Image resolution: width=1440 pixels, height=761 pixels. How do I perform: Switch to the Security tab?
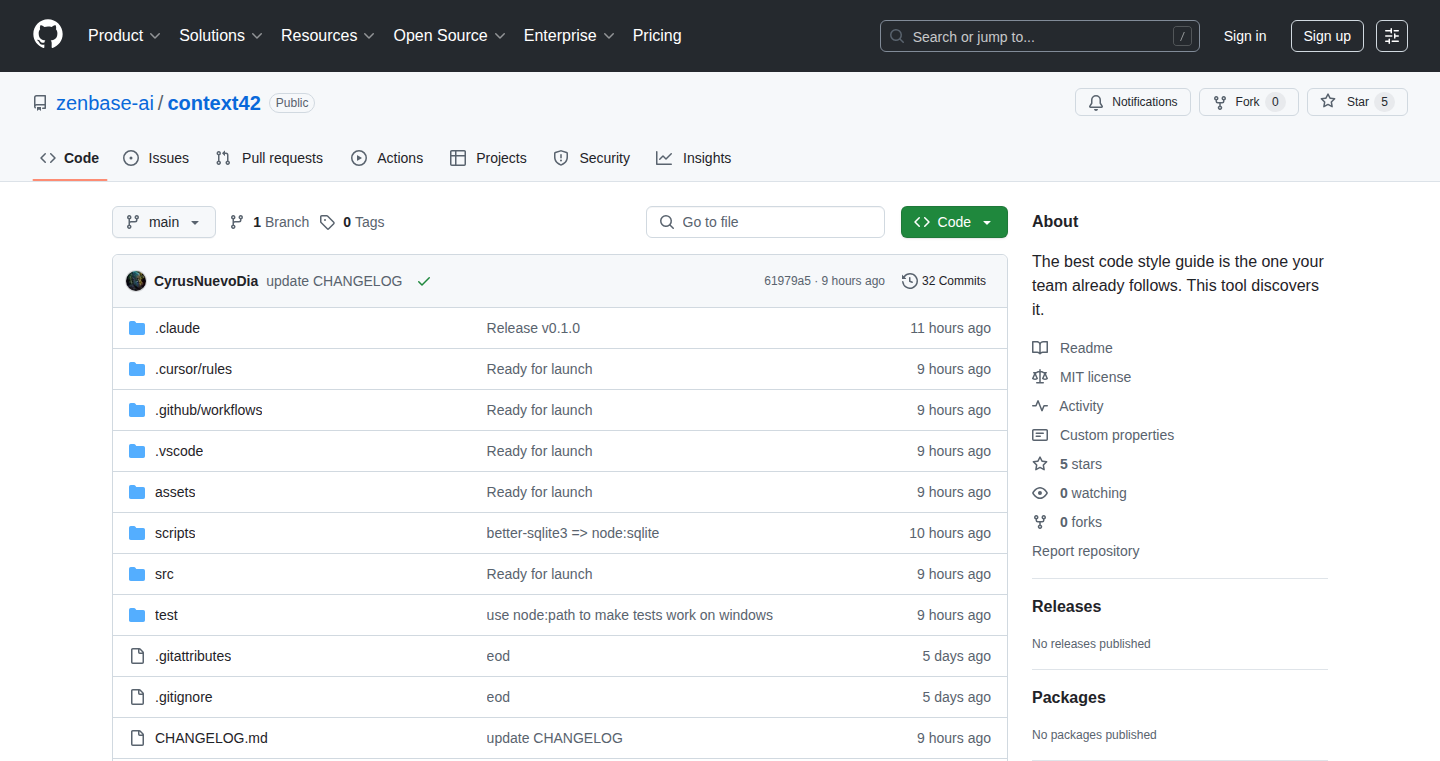[x=592, y=158]
